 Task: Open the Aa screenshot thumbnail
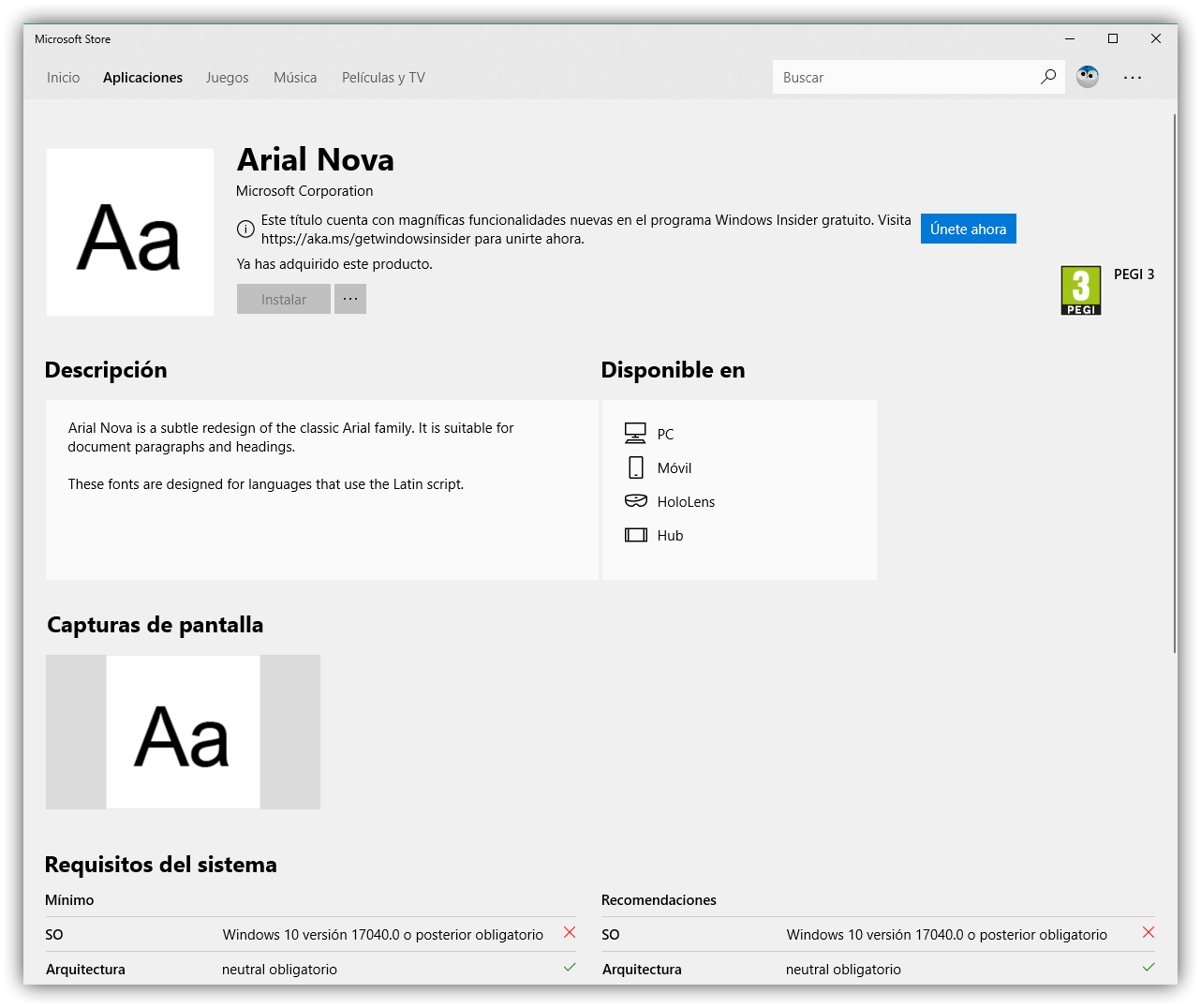click(184, 732)
